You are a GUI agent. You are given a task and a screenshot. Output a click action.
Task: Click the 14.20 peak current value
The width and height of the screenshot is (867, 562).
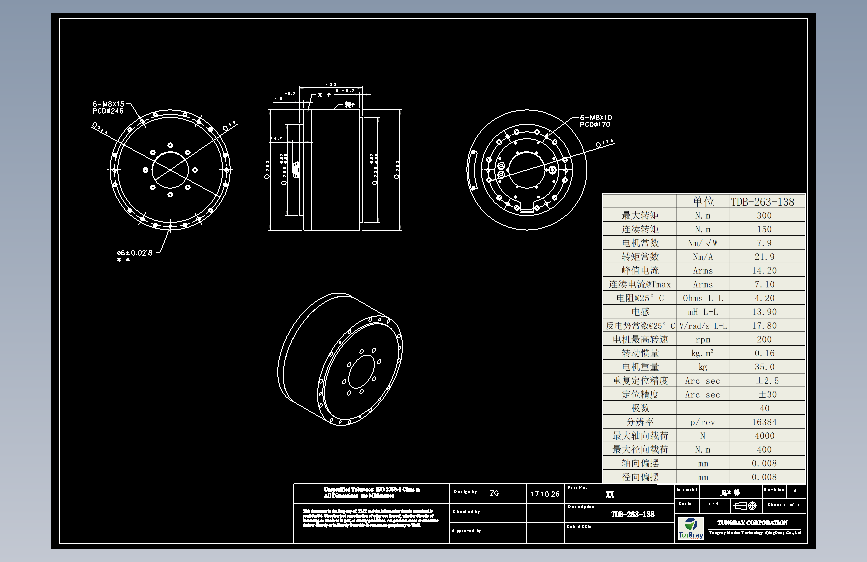click(764, 270)
